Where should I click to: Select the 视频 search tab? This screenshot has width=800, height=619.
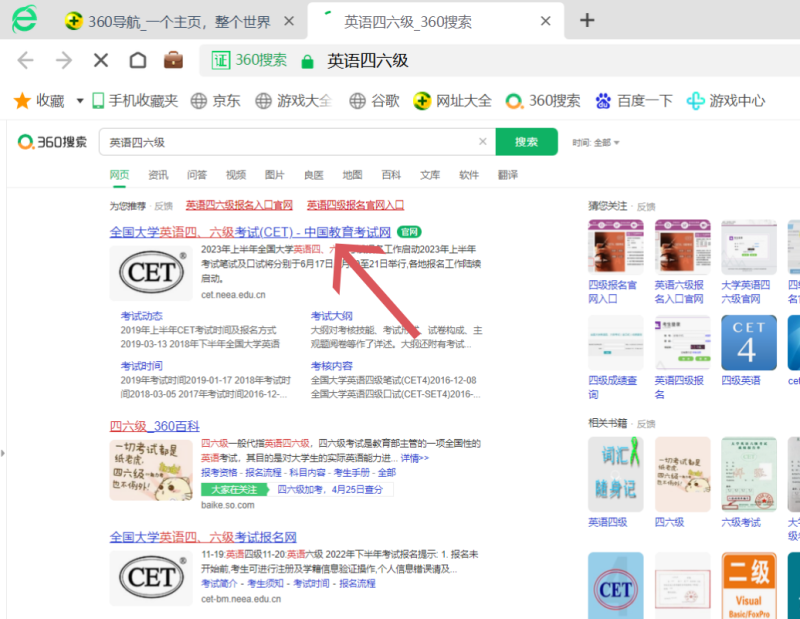236,175
